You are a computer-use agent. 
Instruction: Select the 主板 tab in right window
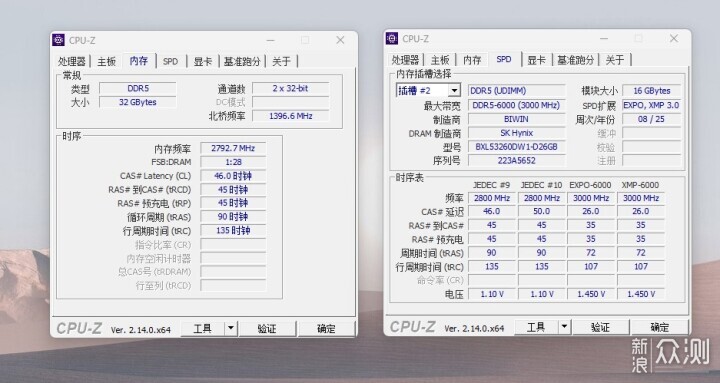pyautogui.click(x=440, y=60)
